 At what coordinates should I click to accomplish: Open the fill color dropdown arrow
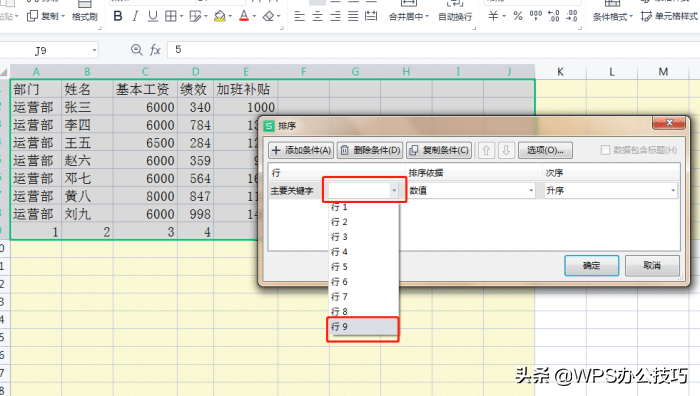coord(230,17)
